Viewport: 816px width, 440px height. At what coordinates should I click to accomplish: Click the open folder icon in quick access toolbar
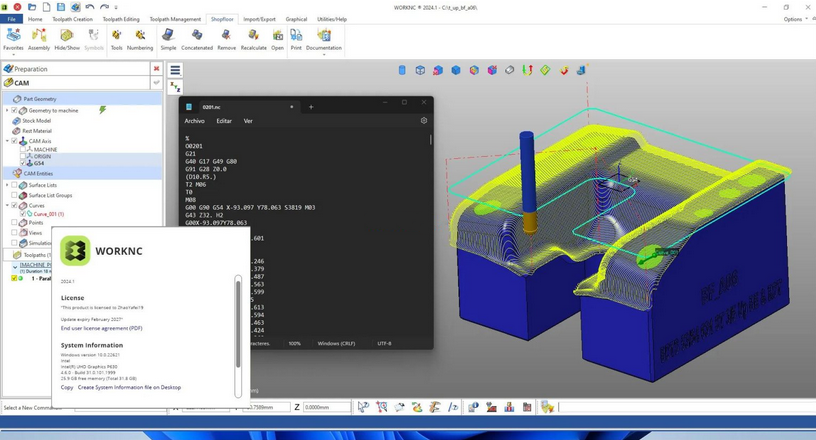[x=32, y=7]
